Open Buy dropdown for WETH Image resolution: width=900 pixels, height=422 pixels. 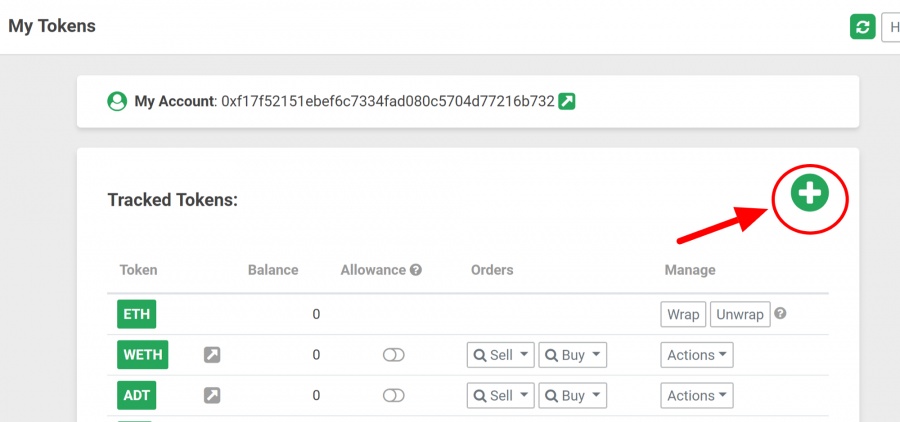click(572, 355)
